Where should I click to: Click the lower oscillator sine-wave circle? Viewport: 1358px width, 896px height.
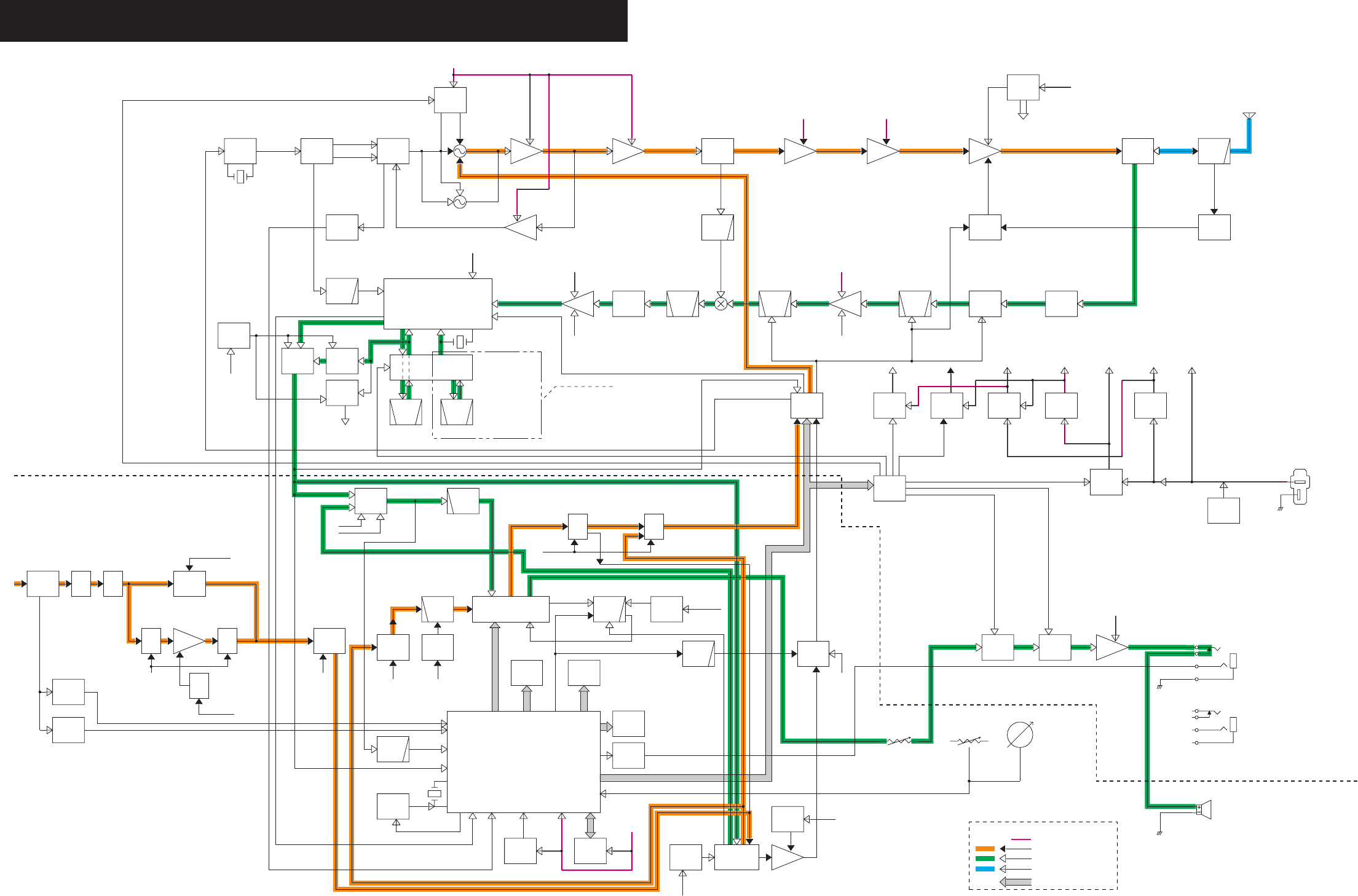pyautogui.click(x=460, y=202)
